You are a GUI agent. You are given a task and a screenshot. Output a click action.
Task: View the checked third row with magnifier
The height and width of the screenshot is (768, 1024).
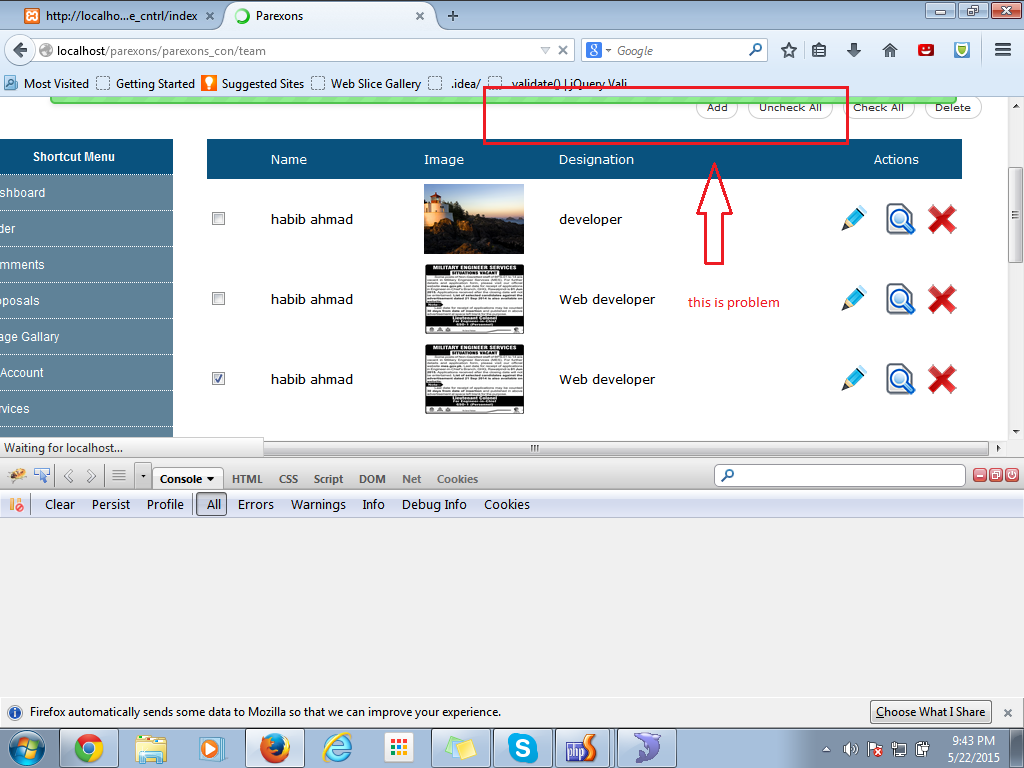[900, 379]
